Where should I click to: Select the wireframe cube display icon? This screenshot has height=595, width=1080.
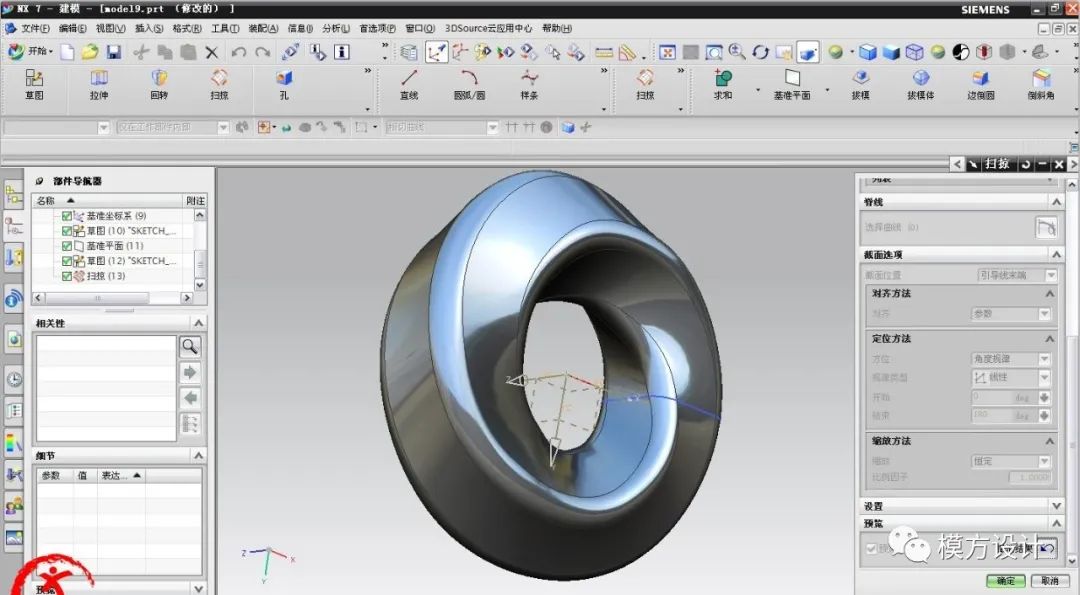coord(915,52)
